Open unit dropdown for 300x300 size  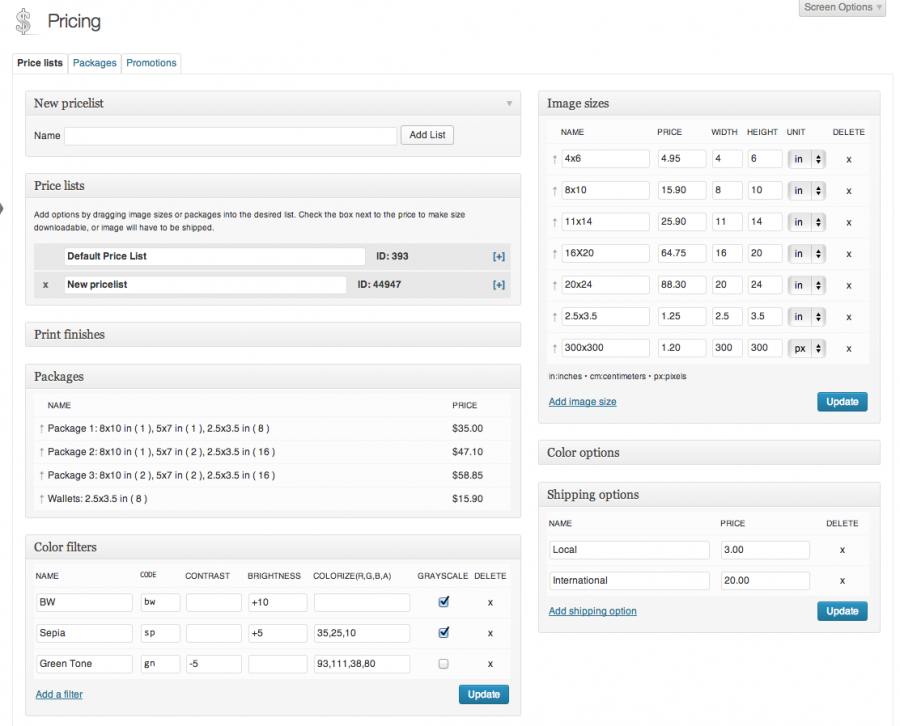(807, 349)
